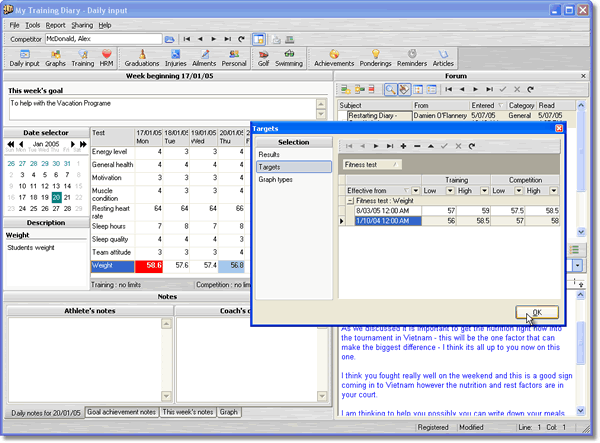Go to next target record in the Targets dialog

pos(376,146)
